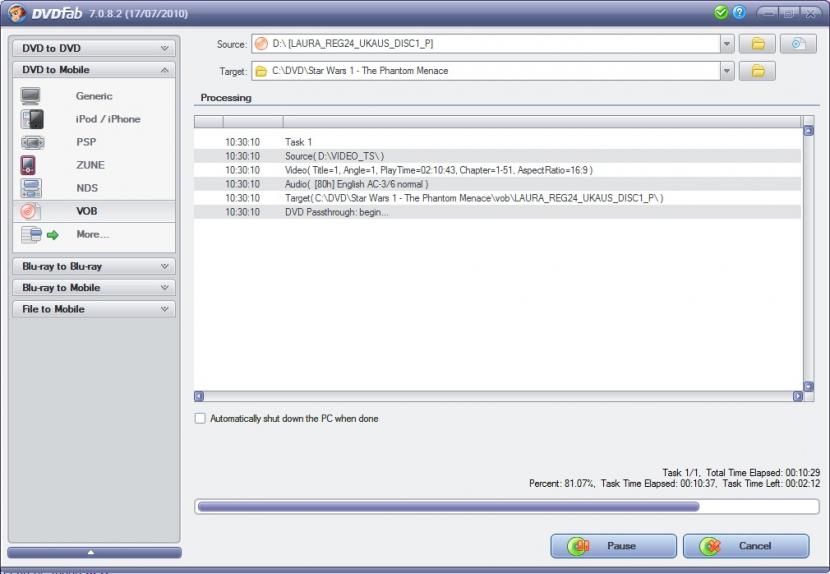Pause the current processing task

(x=614, y=545)
